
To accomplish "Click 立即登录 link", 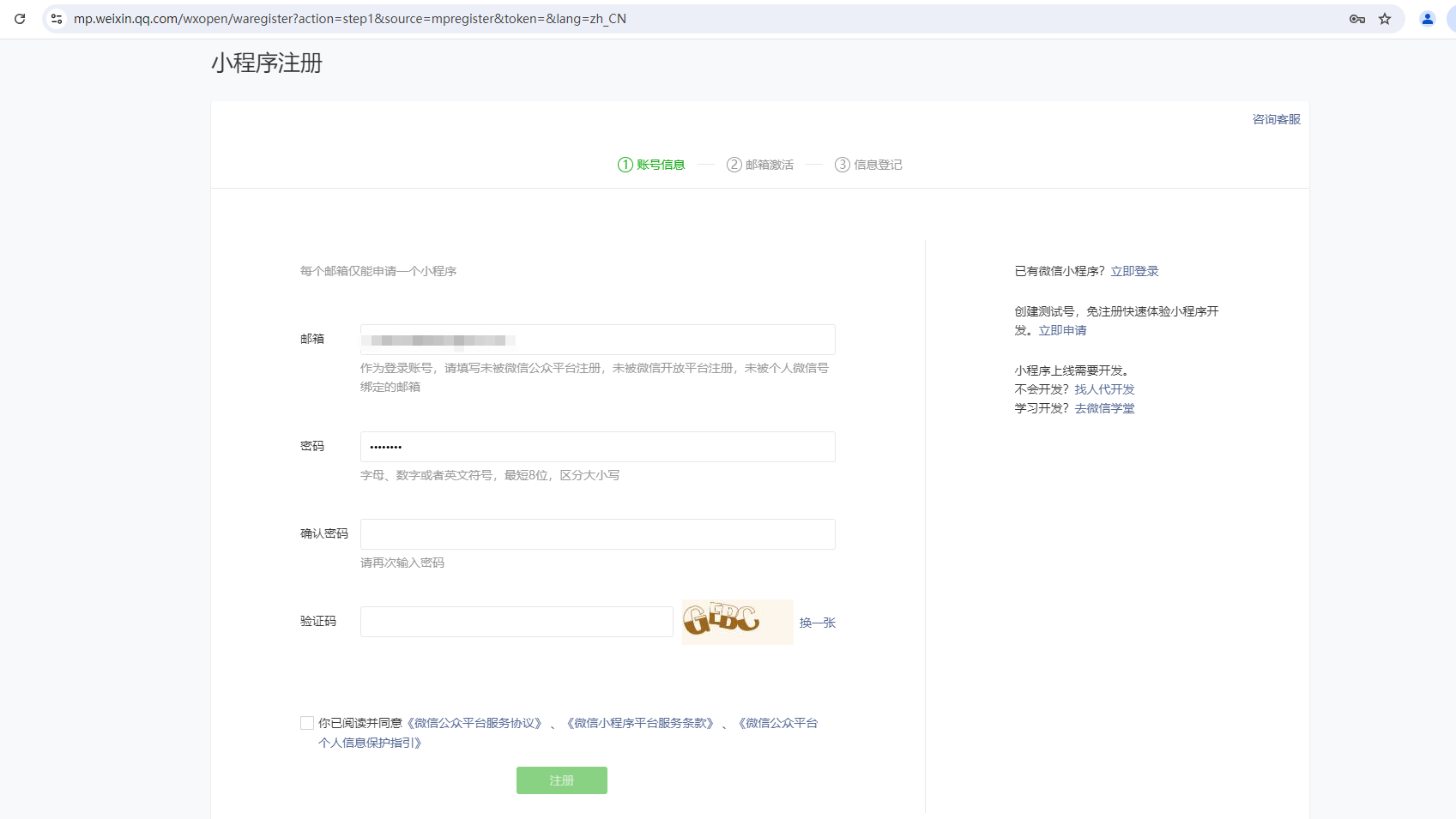I will (x=1134, y=271).
